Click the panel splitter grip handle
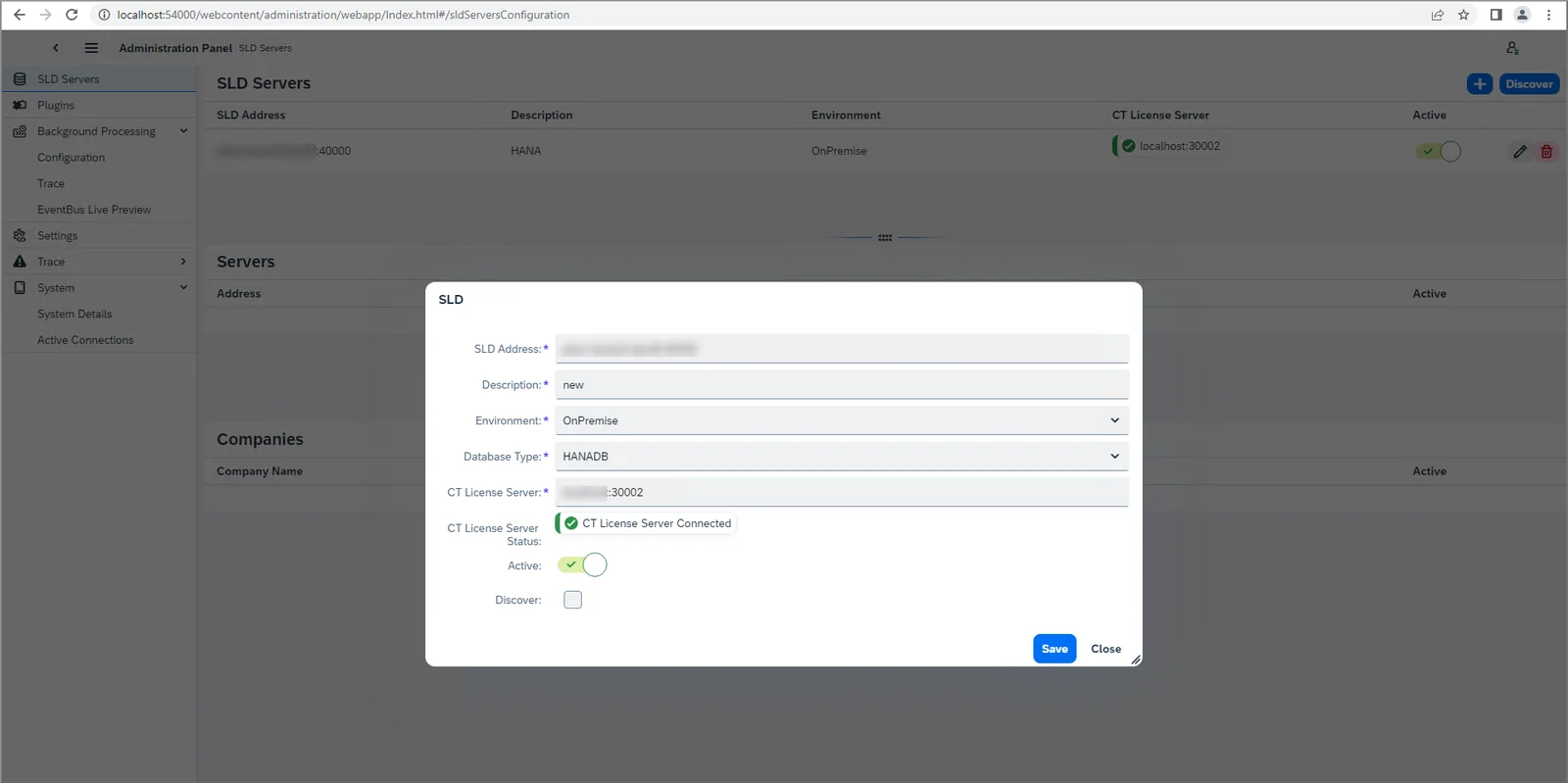Viewport: 1568px width, 783px height. click(x=885, y=238)
